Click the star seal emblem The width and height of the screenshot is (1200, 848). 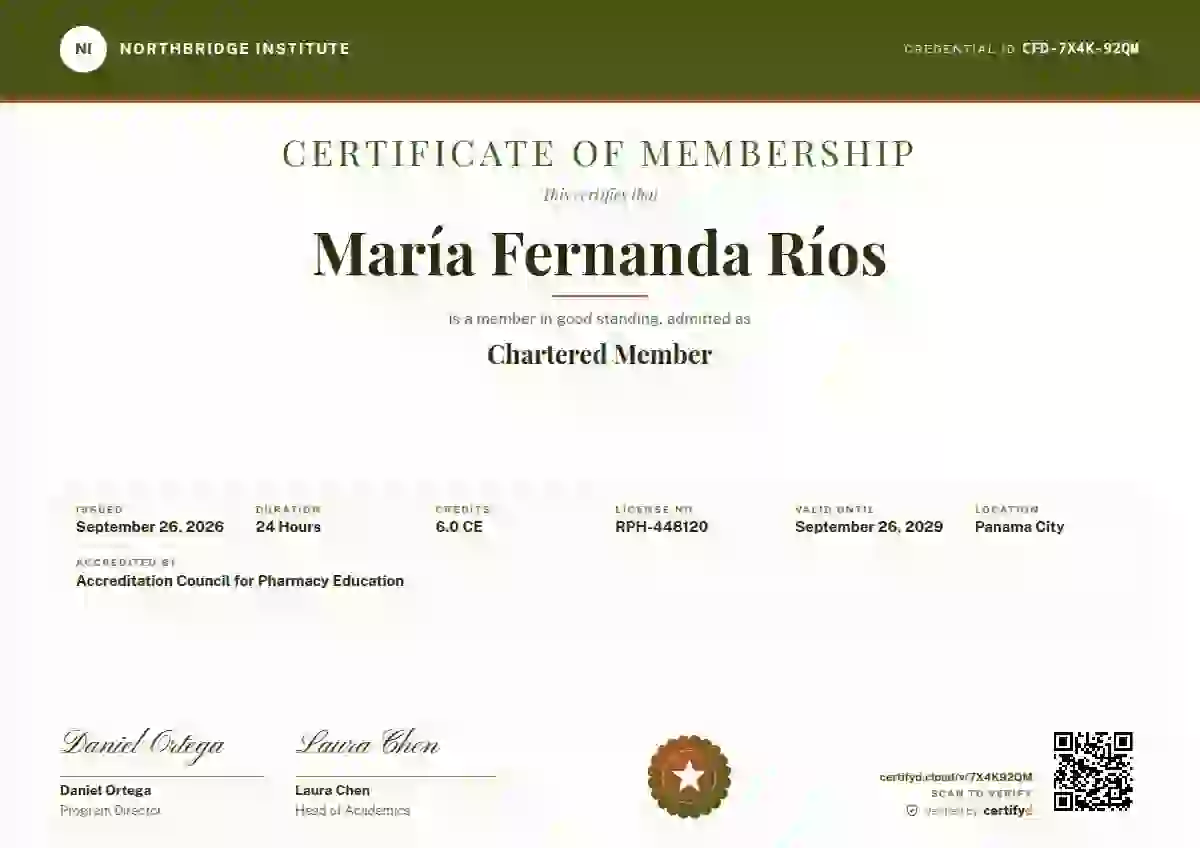689,776
